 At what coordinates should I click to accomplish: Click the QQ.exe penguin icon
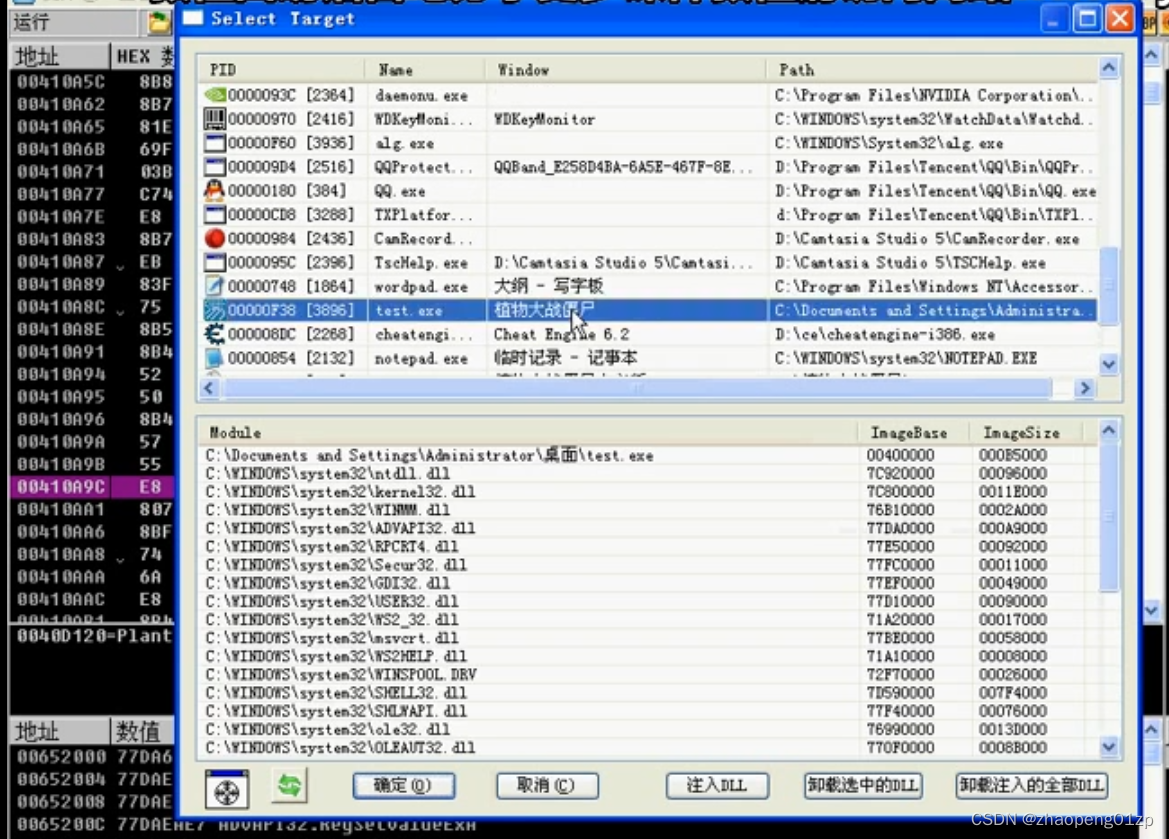click(215, 190)
